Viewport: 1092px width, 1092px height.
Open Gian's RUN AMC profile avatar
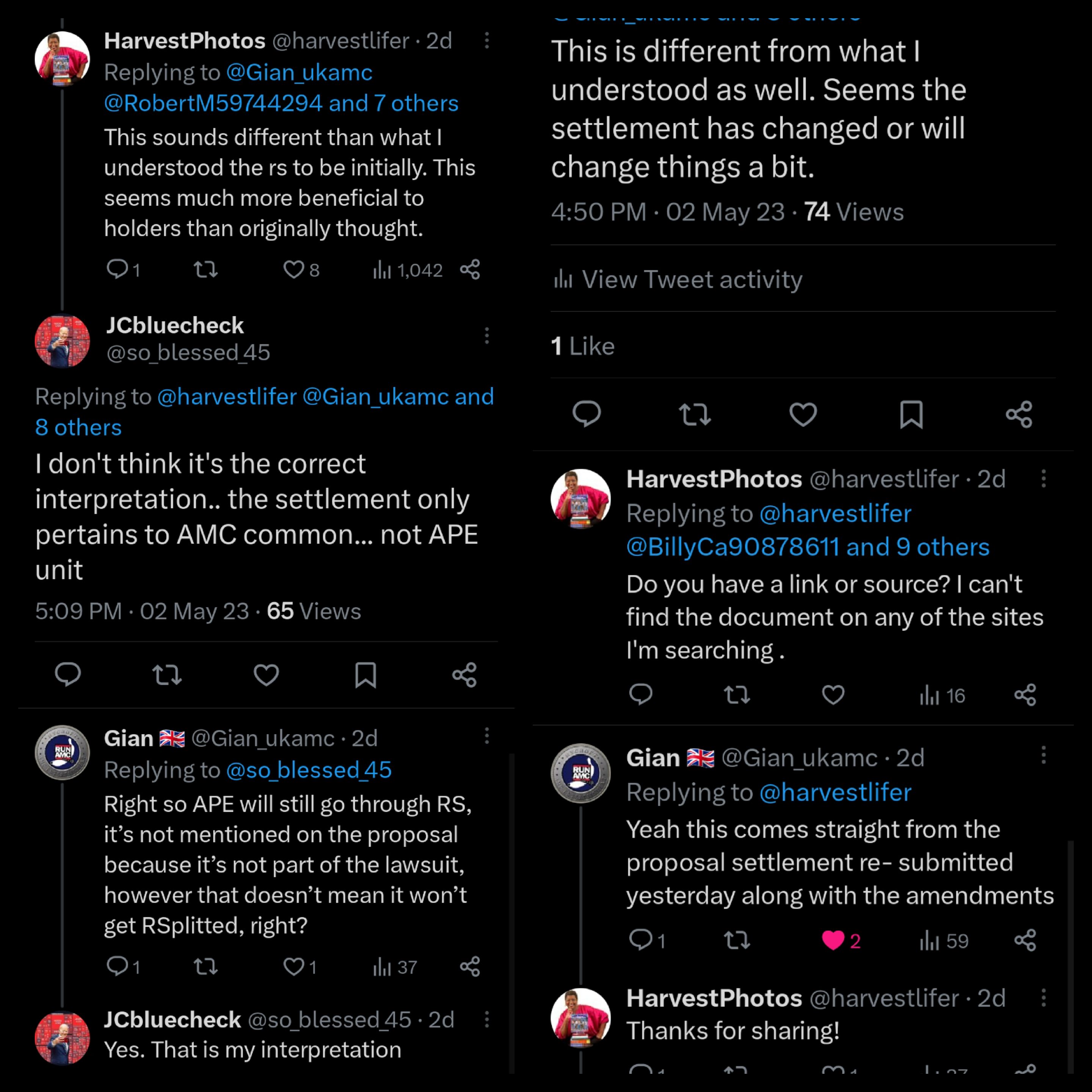(62, 752)
